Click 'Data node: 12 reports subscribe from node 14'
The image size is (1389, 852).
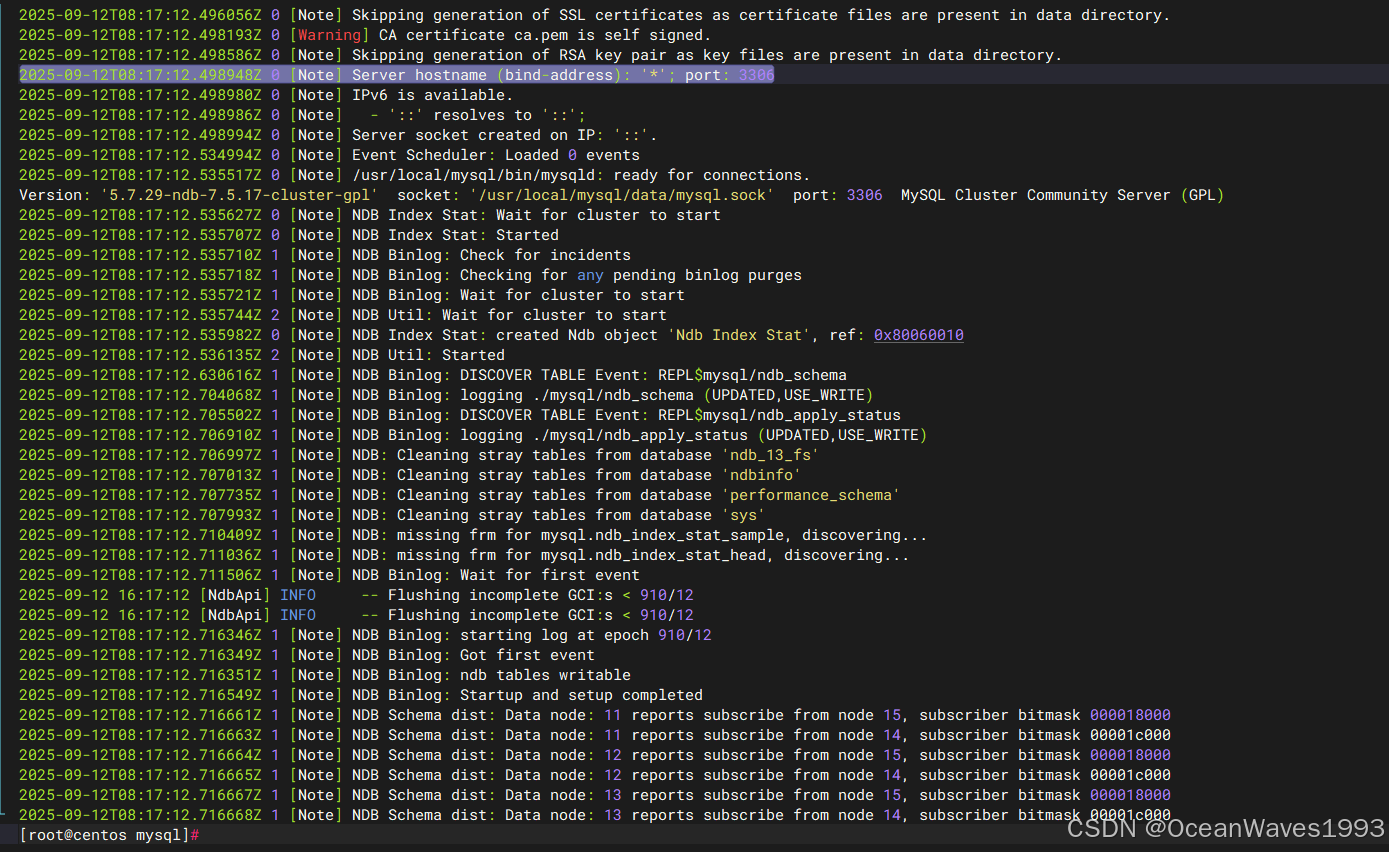tap(703, 775)
